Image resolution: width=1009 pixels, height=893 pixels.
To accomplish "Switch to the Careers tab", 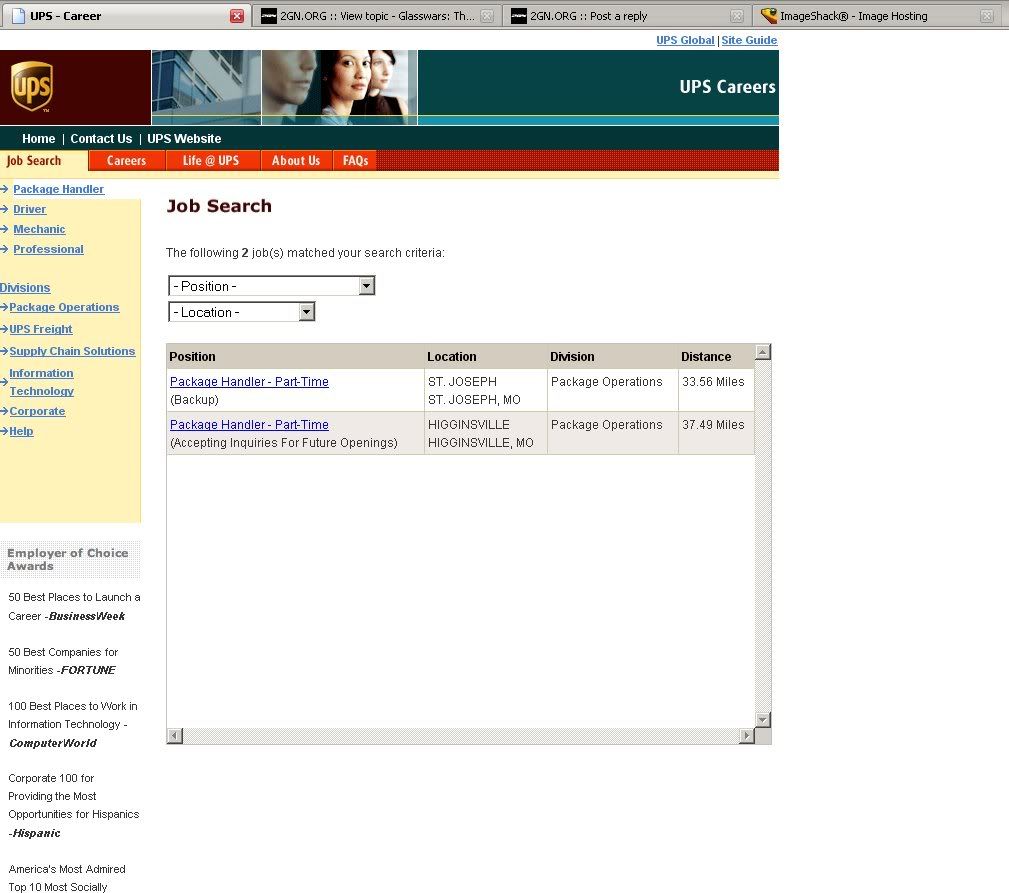I will coord(126,161).
